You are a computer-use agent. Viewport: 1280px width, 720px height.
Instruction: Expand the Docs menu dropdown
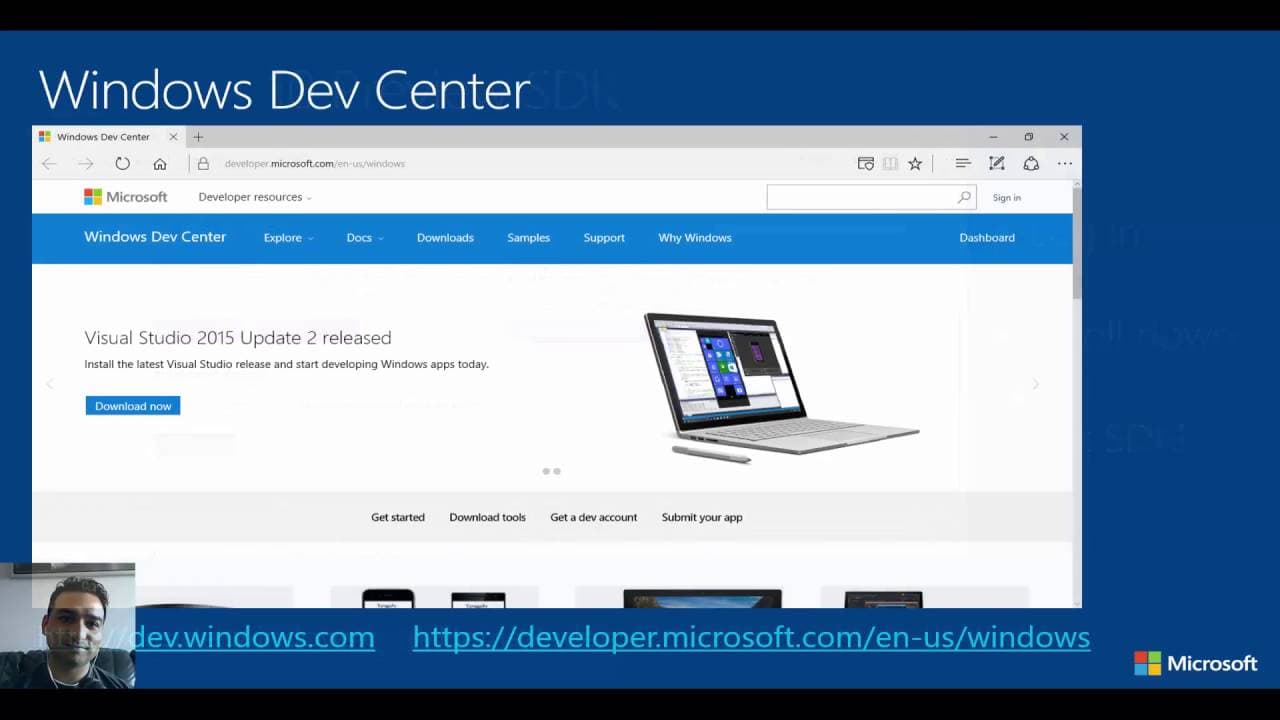point(364,238)
